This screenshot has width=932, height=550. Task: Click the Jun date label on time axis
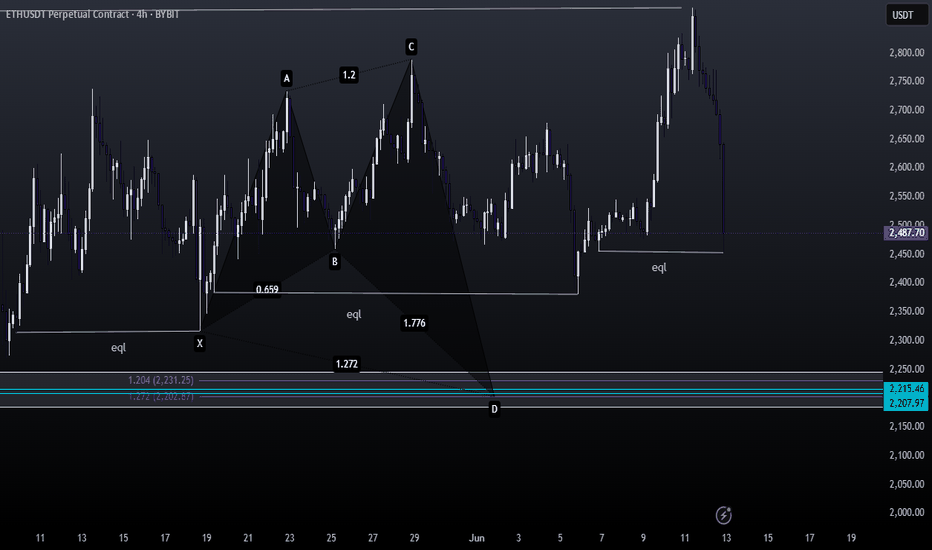coord(477,538)
